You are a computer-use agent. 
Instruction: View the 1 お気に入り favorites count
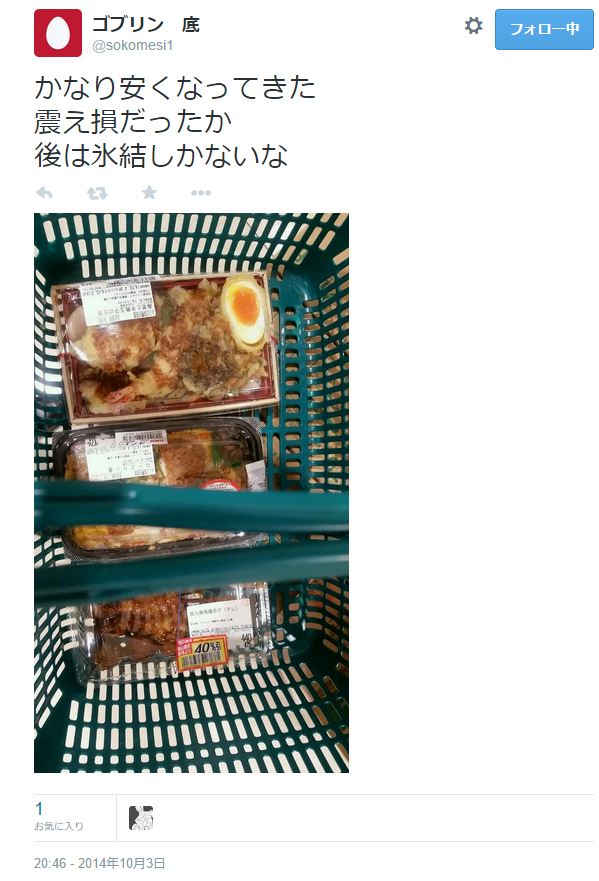coord(58,817)
